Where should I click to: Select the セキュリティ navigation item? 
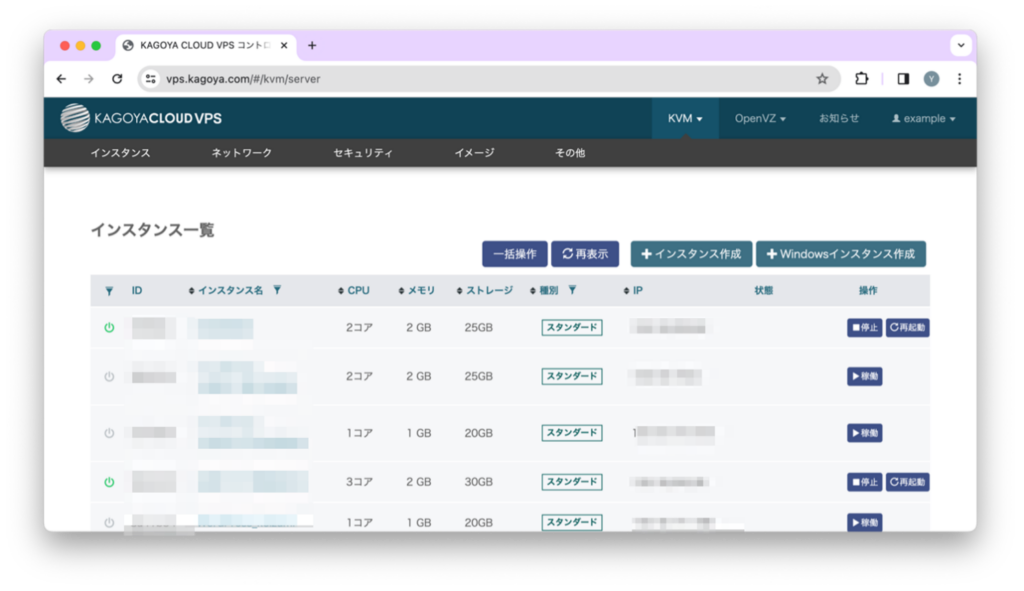[x=363, y=153]
